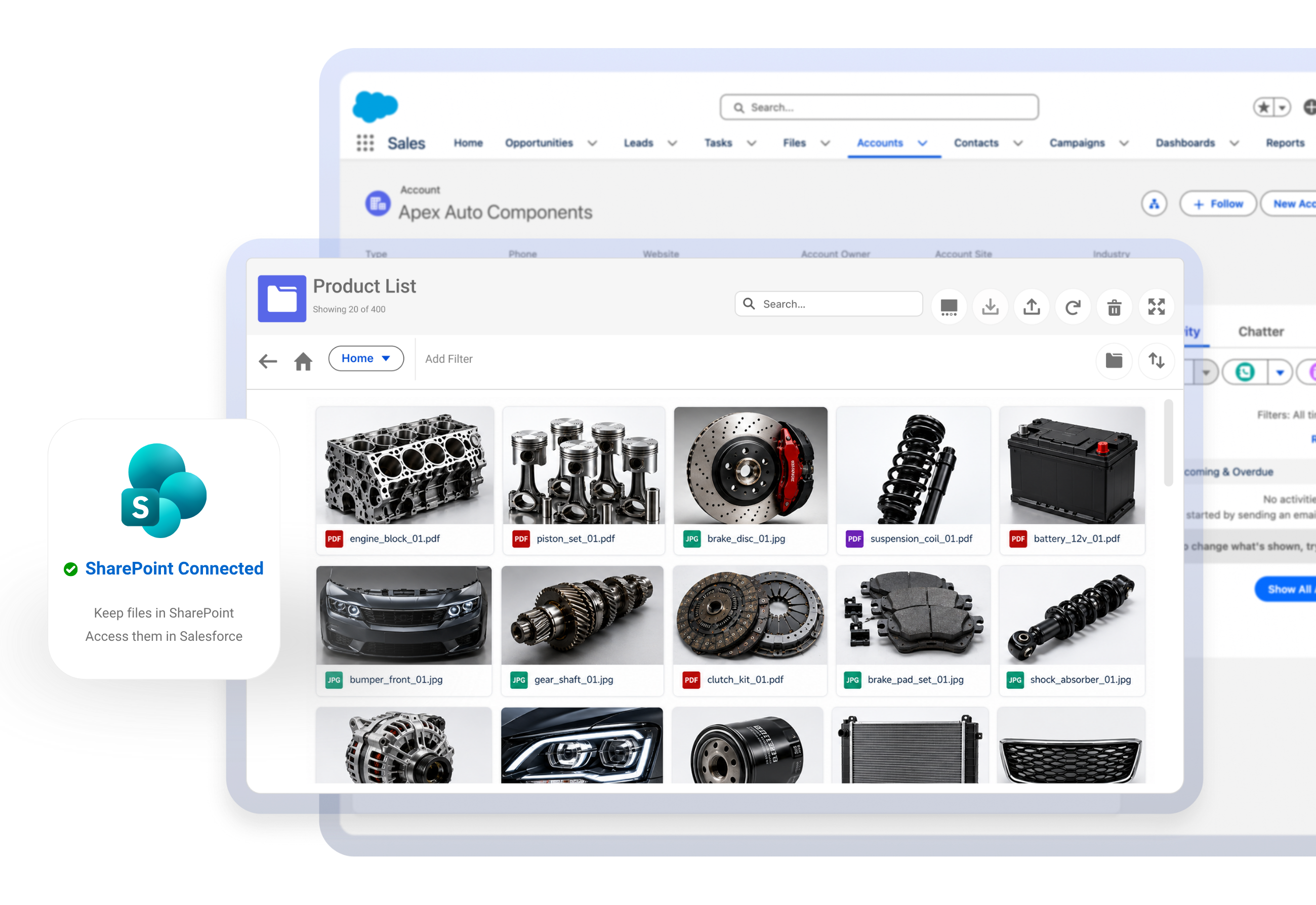This screenshot has width=1316, height=905.
Task: Click the Apex Auto Components account icon
Action: click(378, 203)
